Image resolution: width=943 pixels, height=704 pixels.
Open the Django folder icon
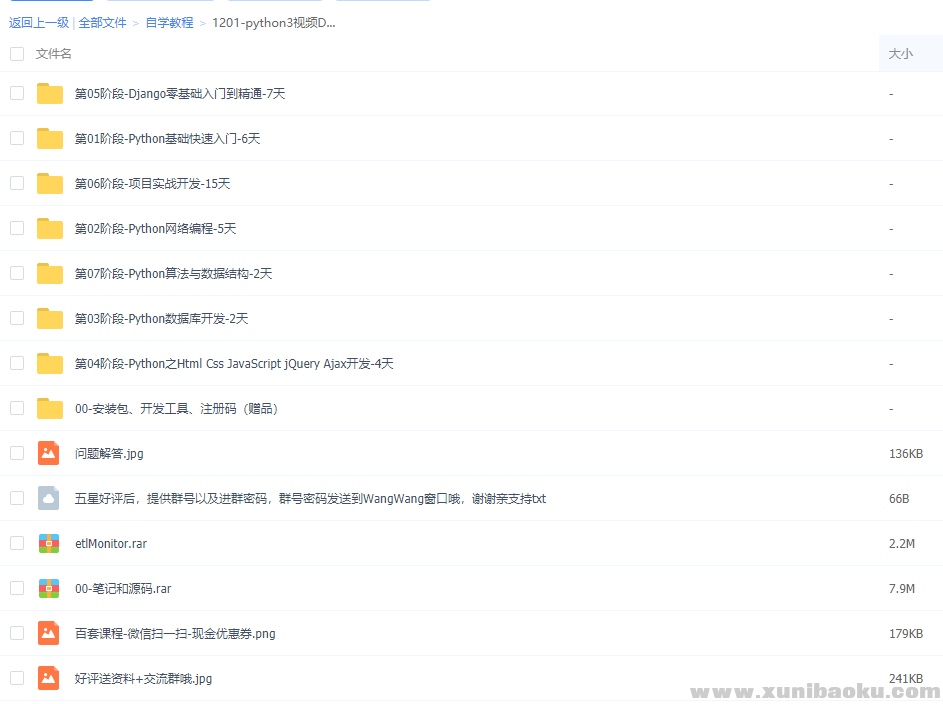pos(49,92)
